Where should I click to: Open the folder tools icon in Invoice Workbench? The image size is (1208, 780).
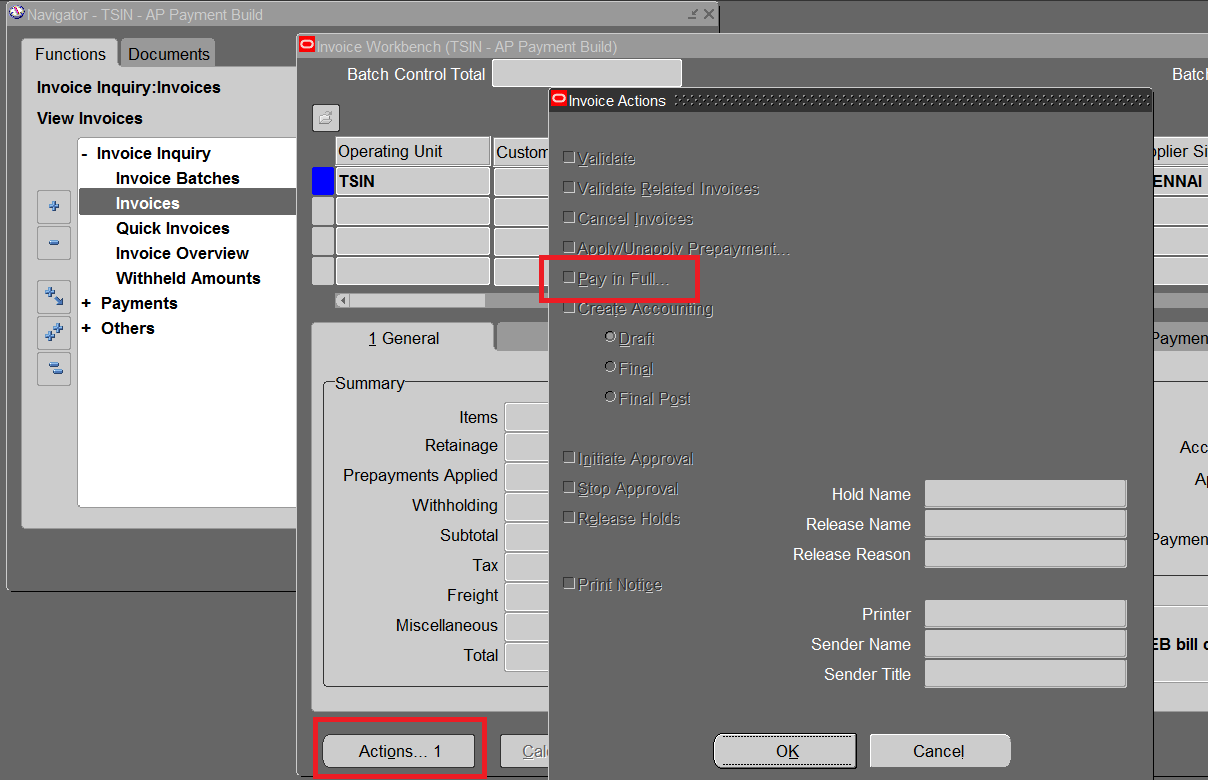(x=325, y=117)
